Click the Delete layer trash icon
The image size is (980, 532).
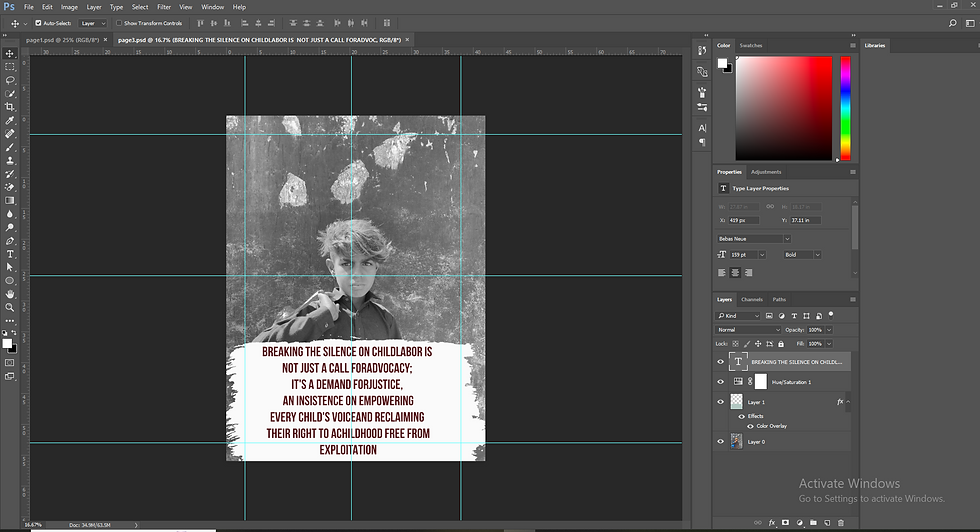coord(841,522)
